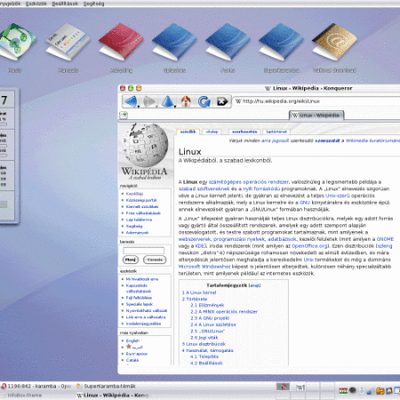This screenshot has width=400, height=400.
Task: Open the gold folder icon on the desktop
Action: (x=334, y=41)
